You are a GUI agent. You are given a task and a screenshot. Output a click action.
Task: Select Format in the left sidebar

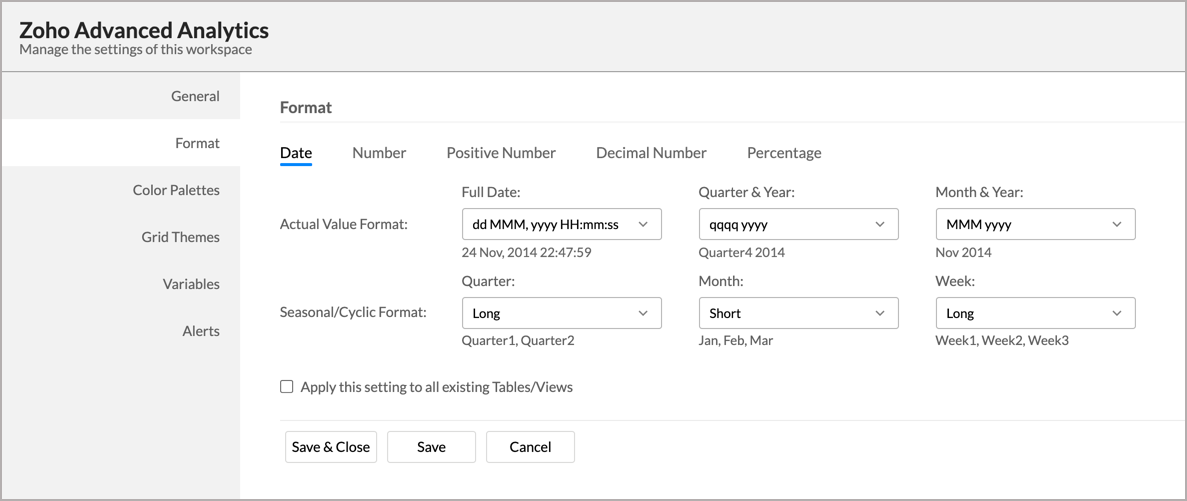click(x=197, y=143)
